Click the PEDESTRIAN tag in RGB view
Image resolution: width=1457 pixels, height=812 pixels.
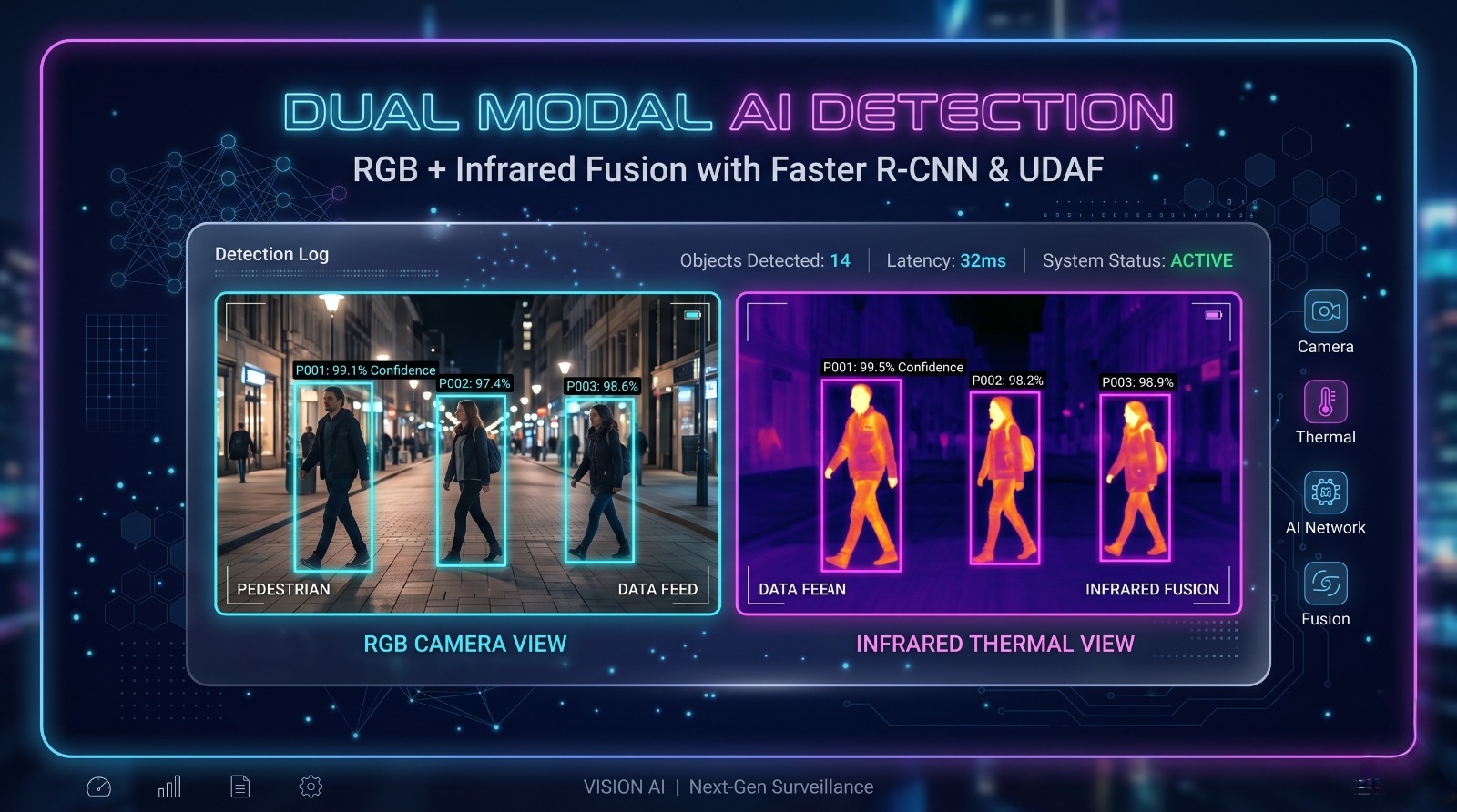(x=283, y=589)
